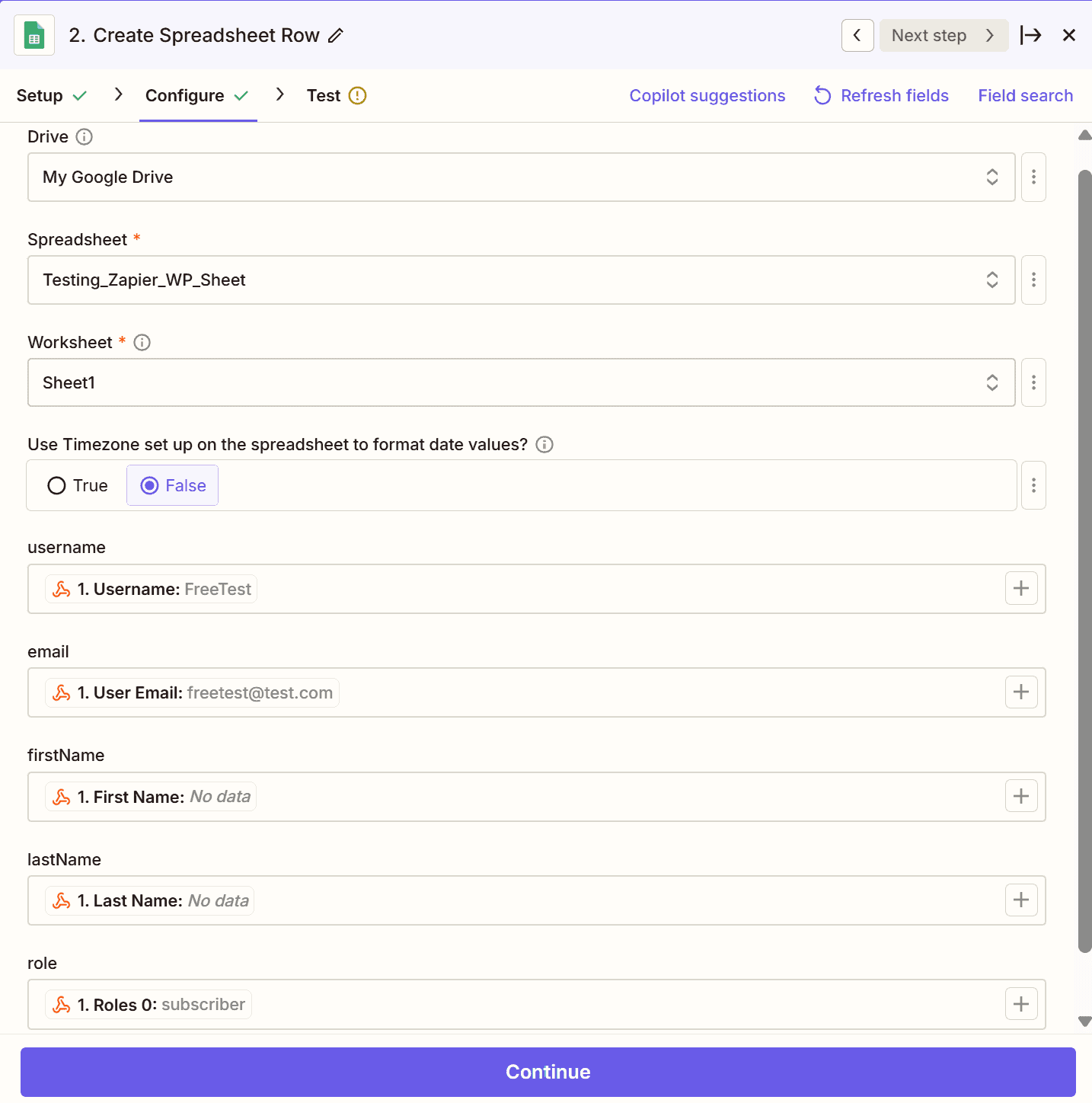Click the Setup tab green checkmark
Screen dimensions: 1092x1103
(x=80, y=96)
